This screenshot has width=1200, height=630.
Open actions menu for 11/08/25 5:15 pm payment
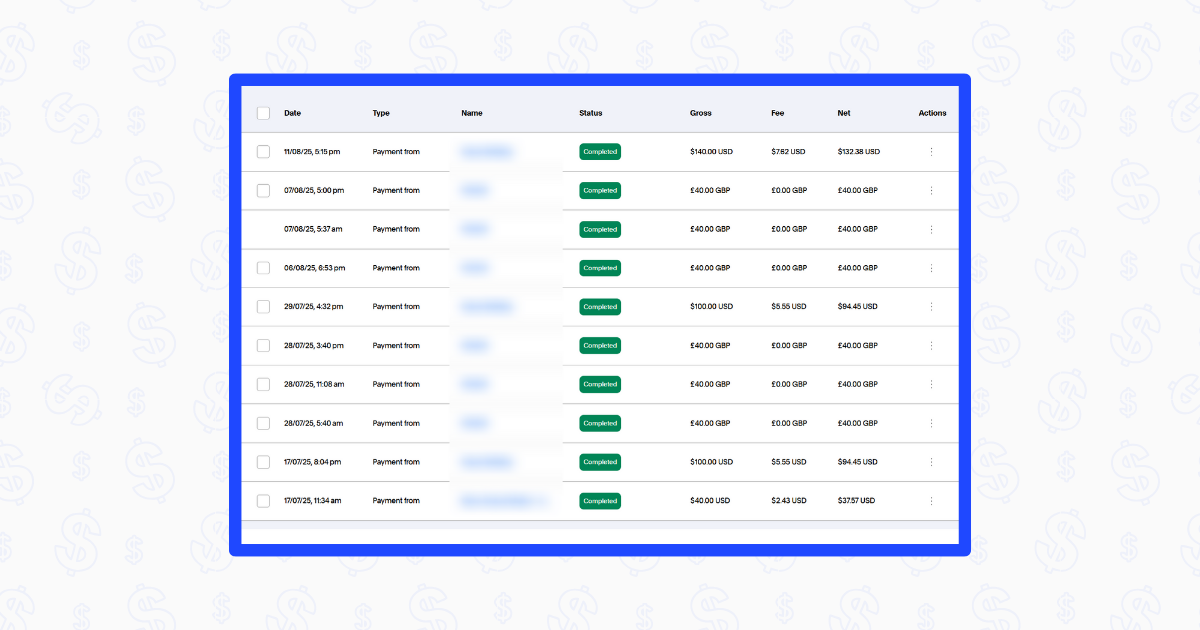[x=931, y=152]
